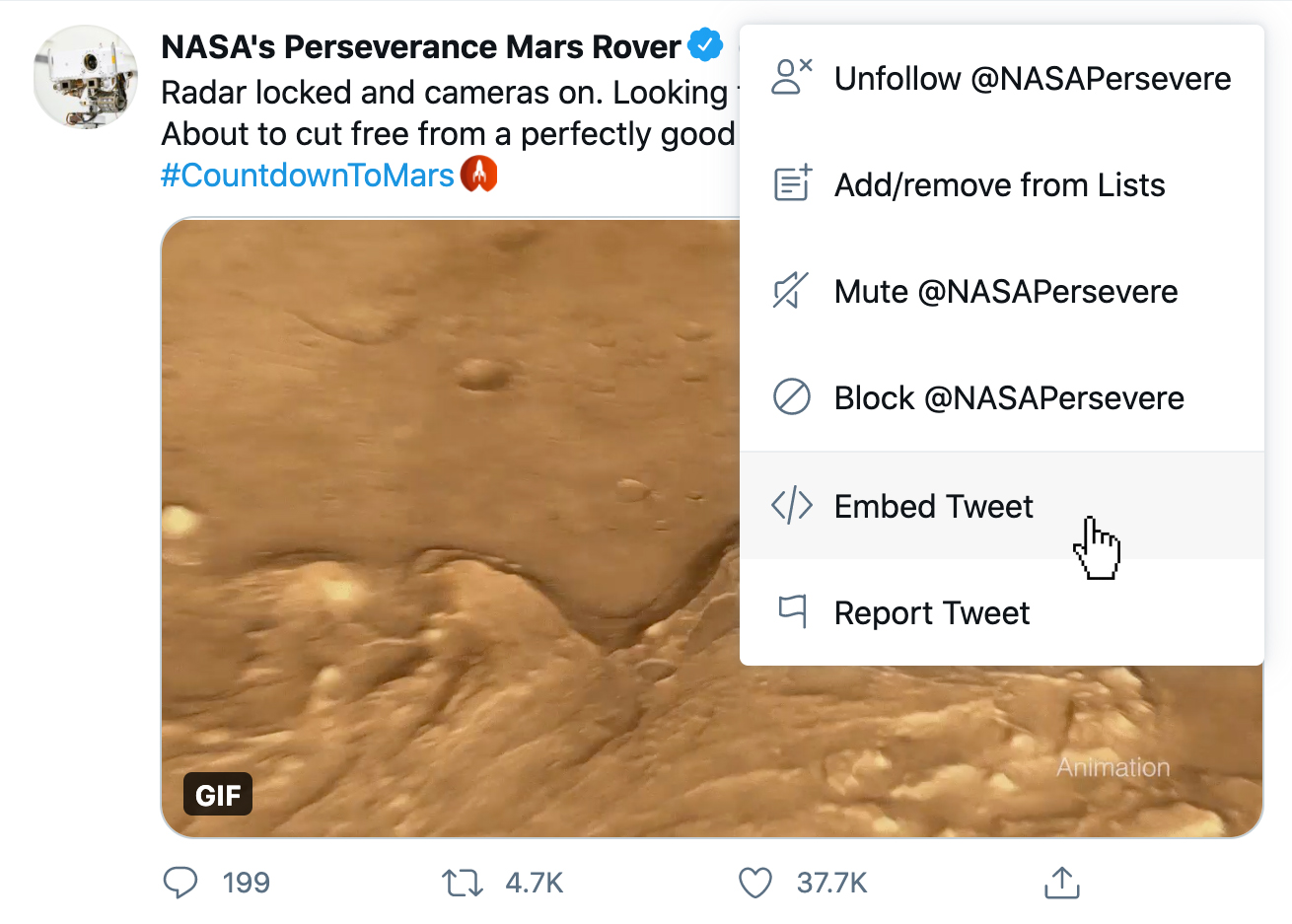Choose Add/remove from Lists option
The height and width of the screenshot is (924, 1292).
click(999, 184)
